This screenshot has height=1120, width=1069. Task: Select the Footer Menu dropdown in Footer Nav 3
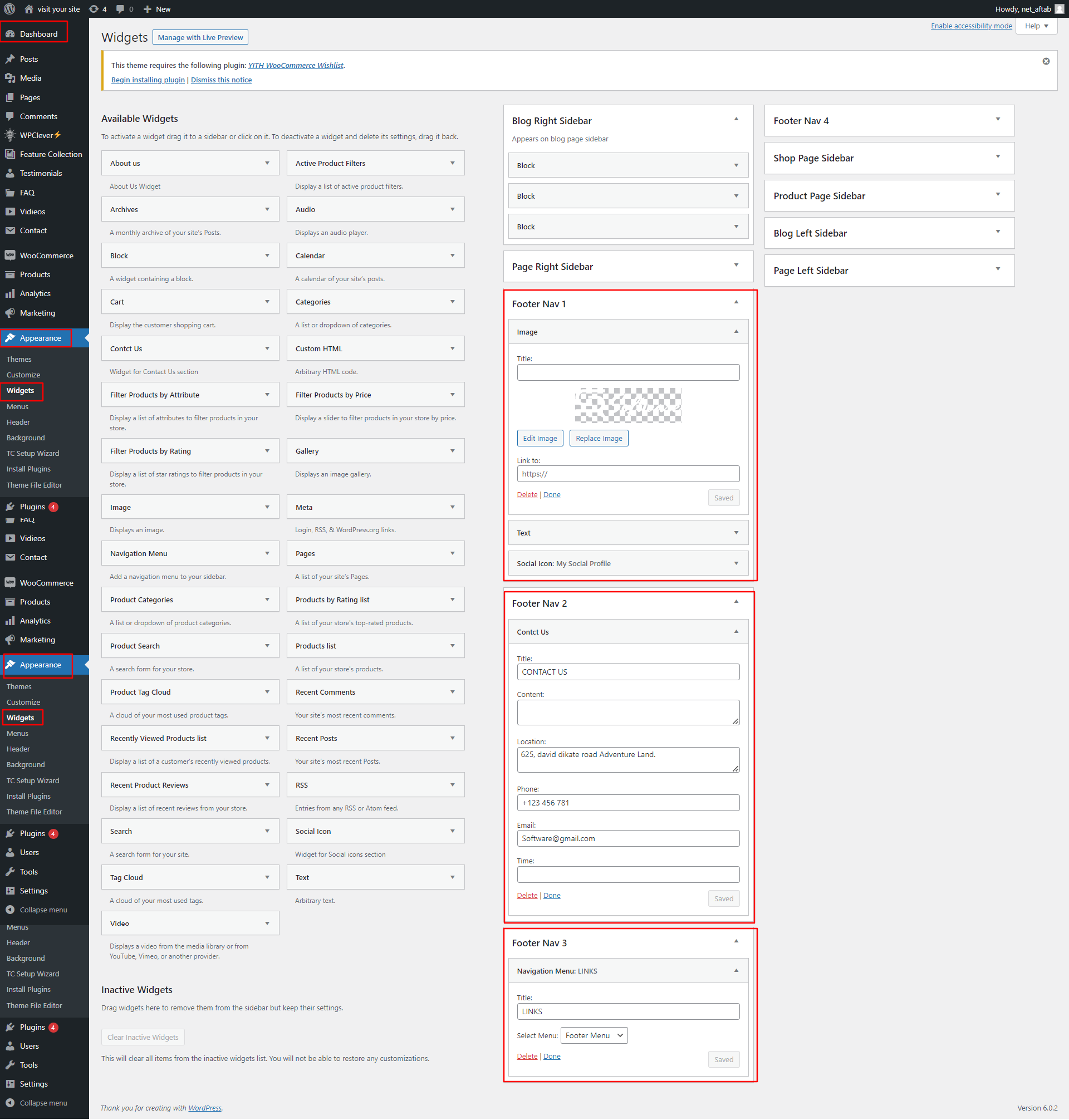[x=590, y=1035]
